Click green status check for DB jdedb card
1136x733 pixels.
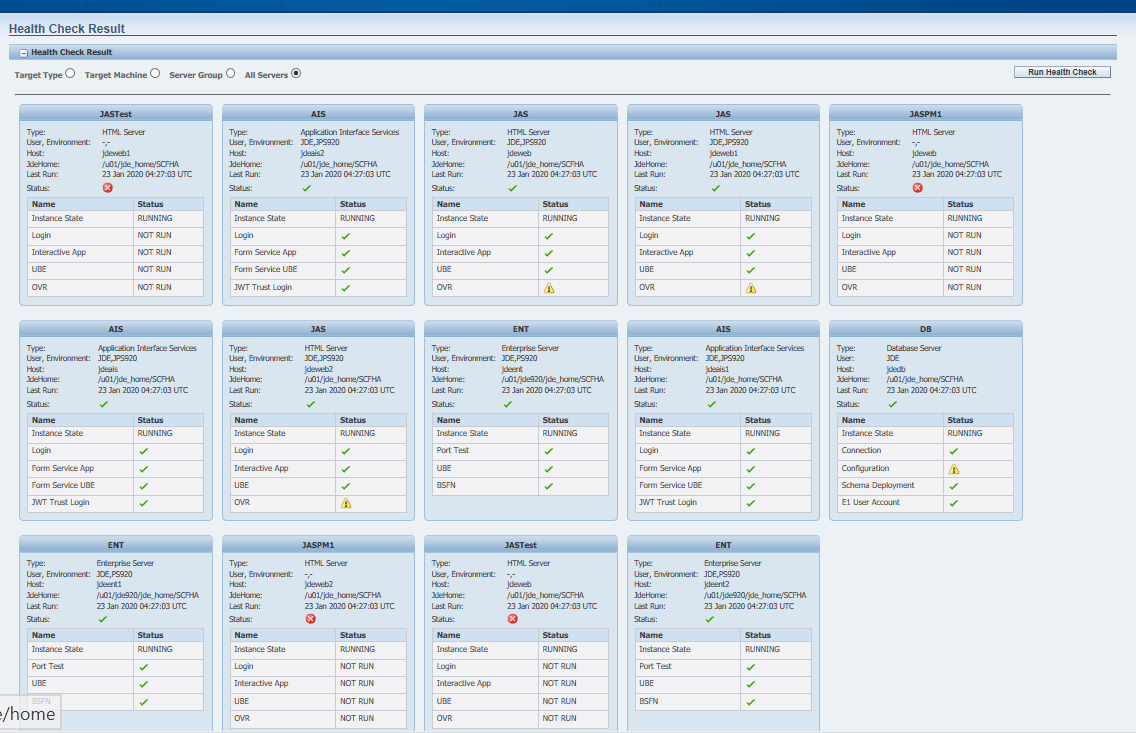coord(893,404)
